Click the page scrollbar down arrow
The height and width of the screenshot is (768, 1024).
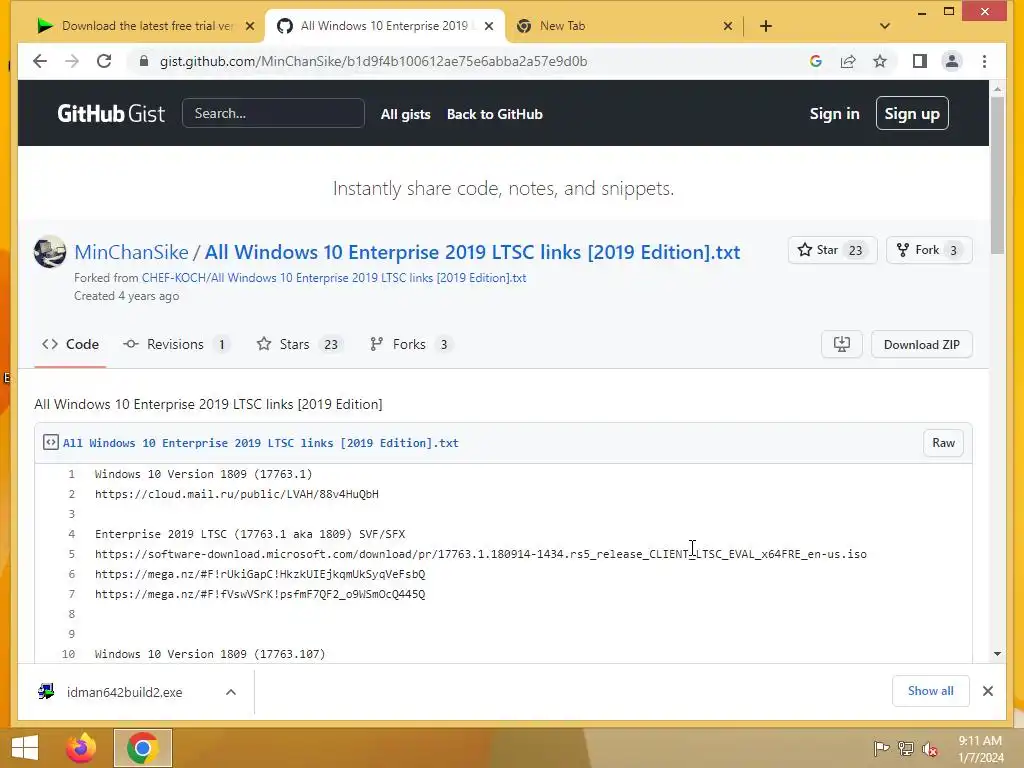tap(997, 654)
